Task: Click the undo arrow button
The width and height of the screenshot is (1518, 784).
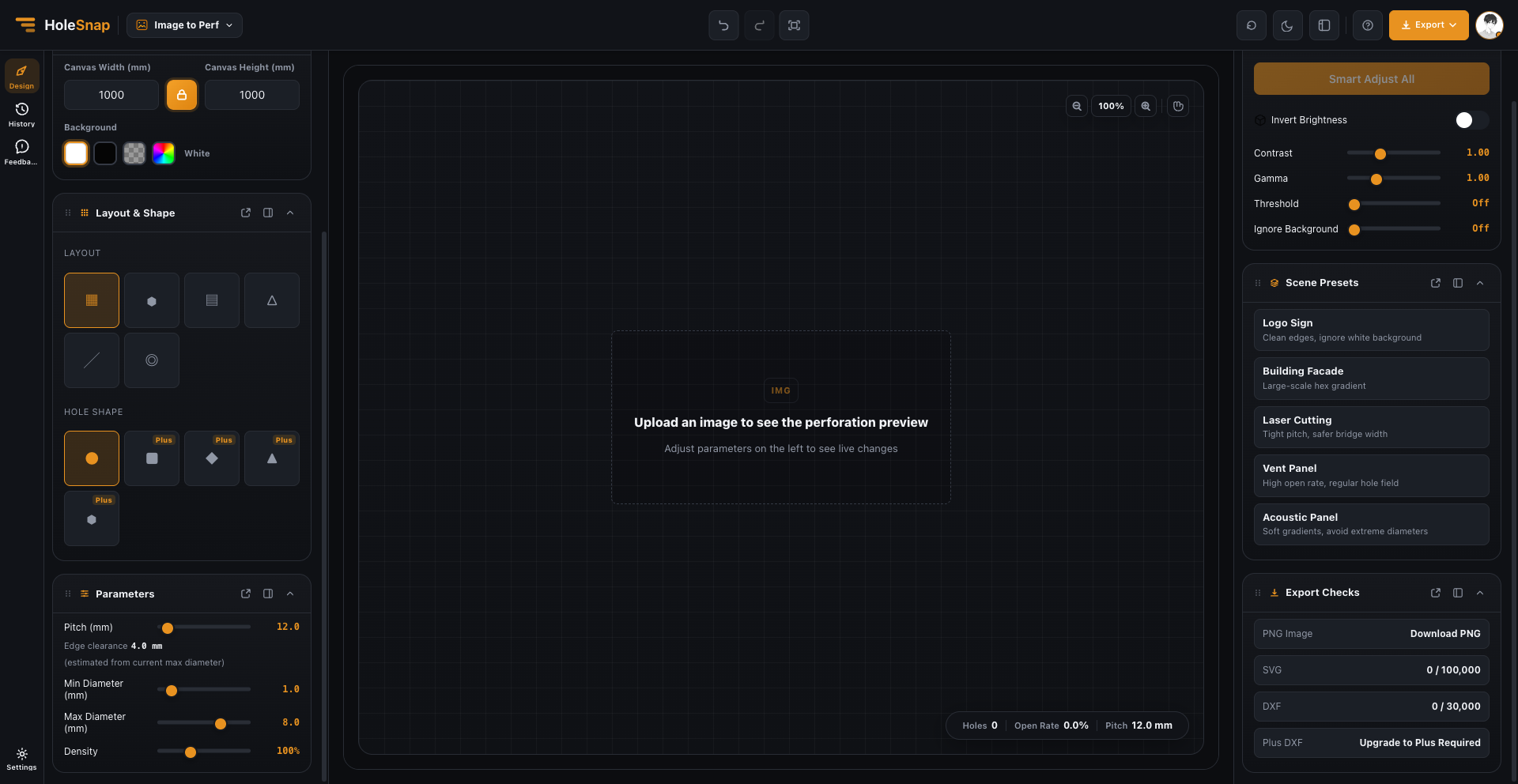Action: (723, 25)
